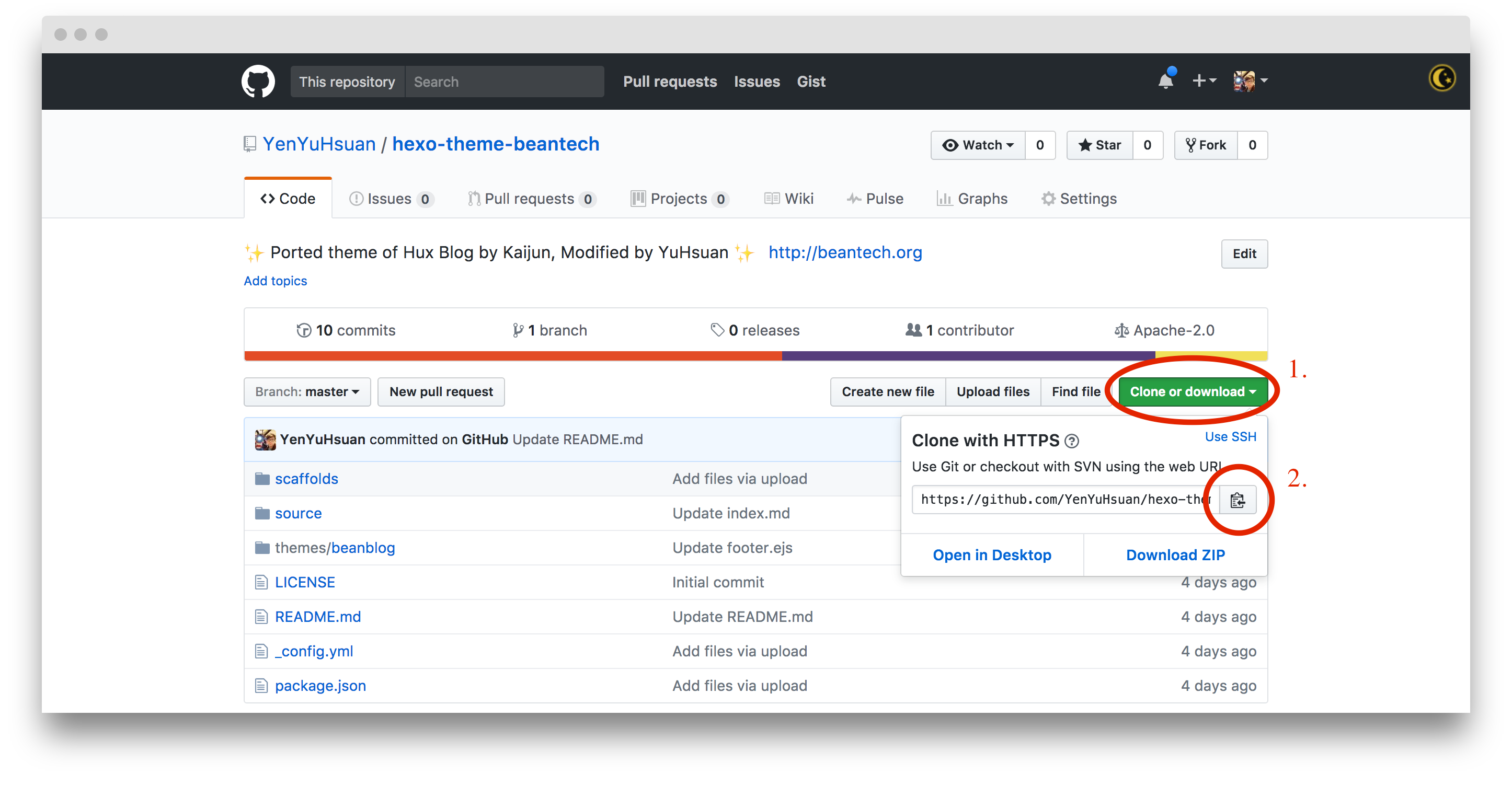Select the clone URL text field

(1066, 499)
